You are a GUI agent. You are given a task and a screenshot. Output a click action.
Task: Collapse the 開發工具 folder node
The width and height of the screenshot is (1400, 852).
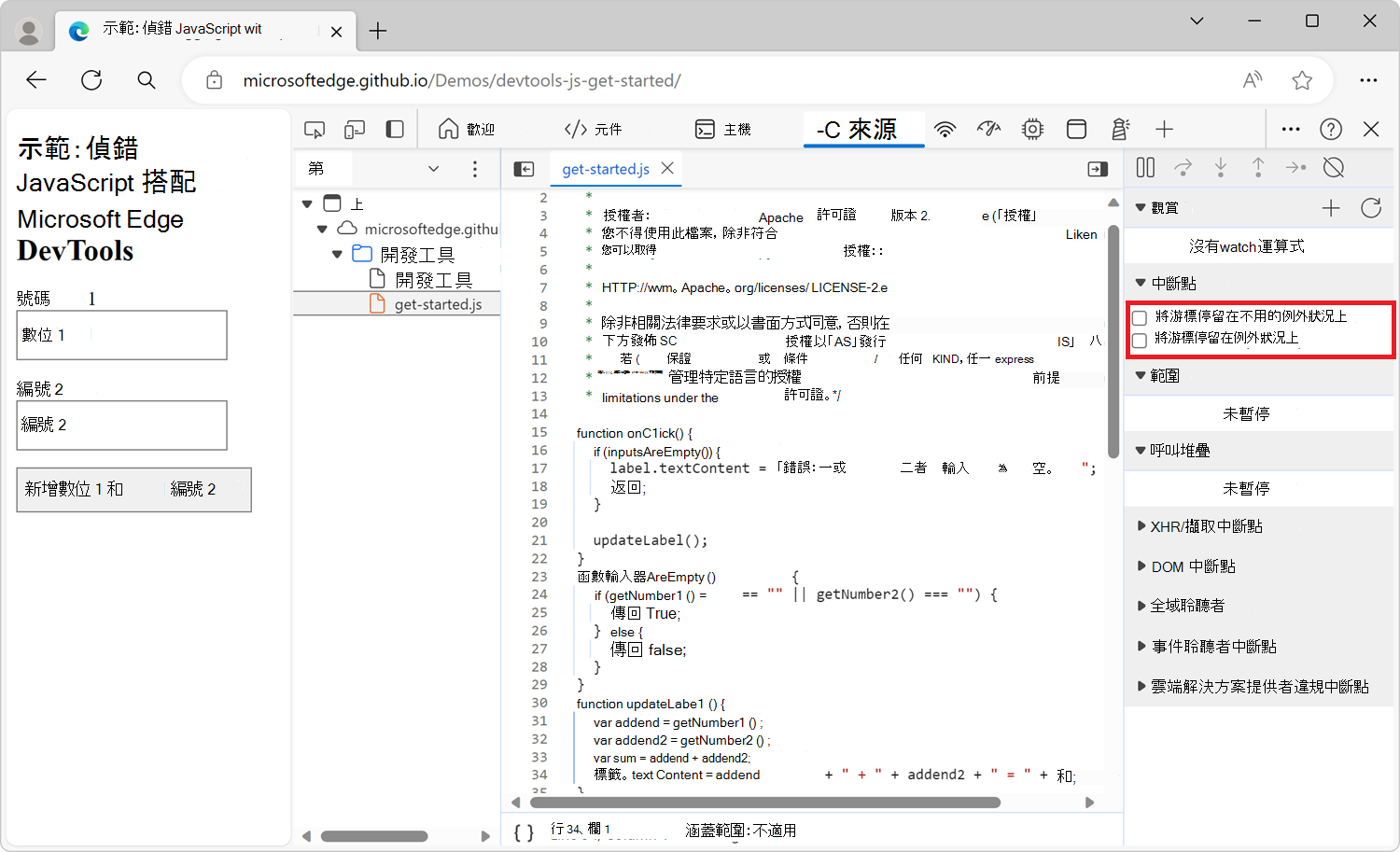tap(337, 254)
